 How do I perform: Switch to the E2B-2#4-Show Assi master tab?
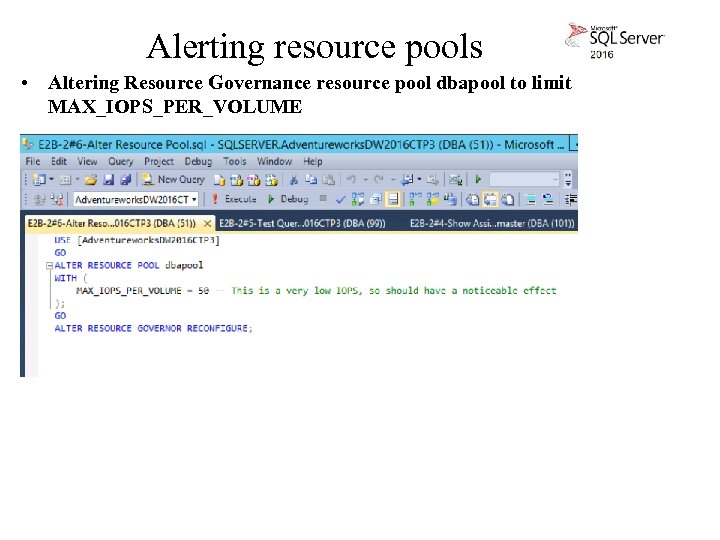pos(492,224)
